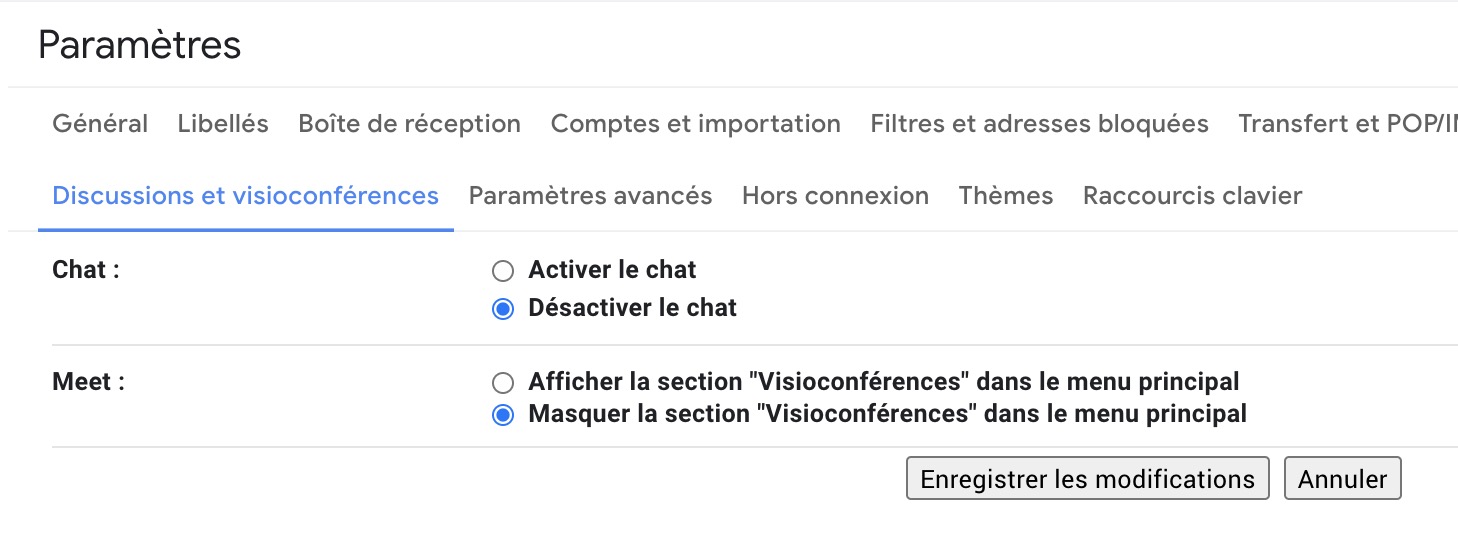Open the Général settings tab
Viewport: 1458px width, 540px height.
(100, 124)
